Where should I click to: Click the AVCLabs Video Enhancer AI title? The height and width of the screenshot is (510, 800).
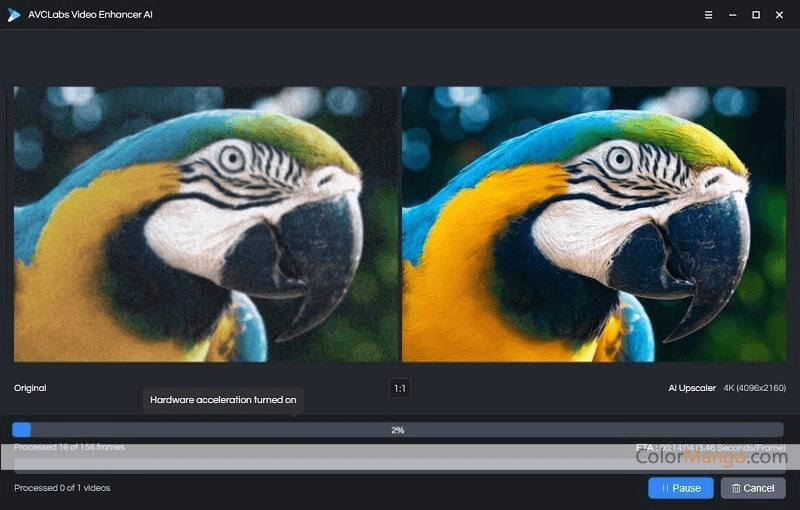point(91,15)
